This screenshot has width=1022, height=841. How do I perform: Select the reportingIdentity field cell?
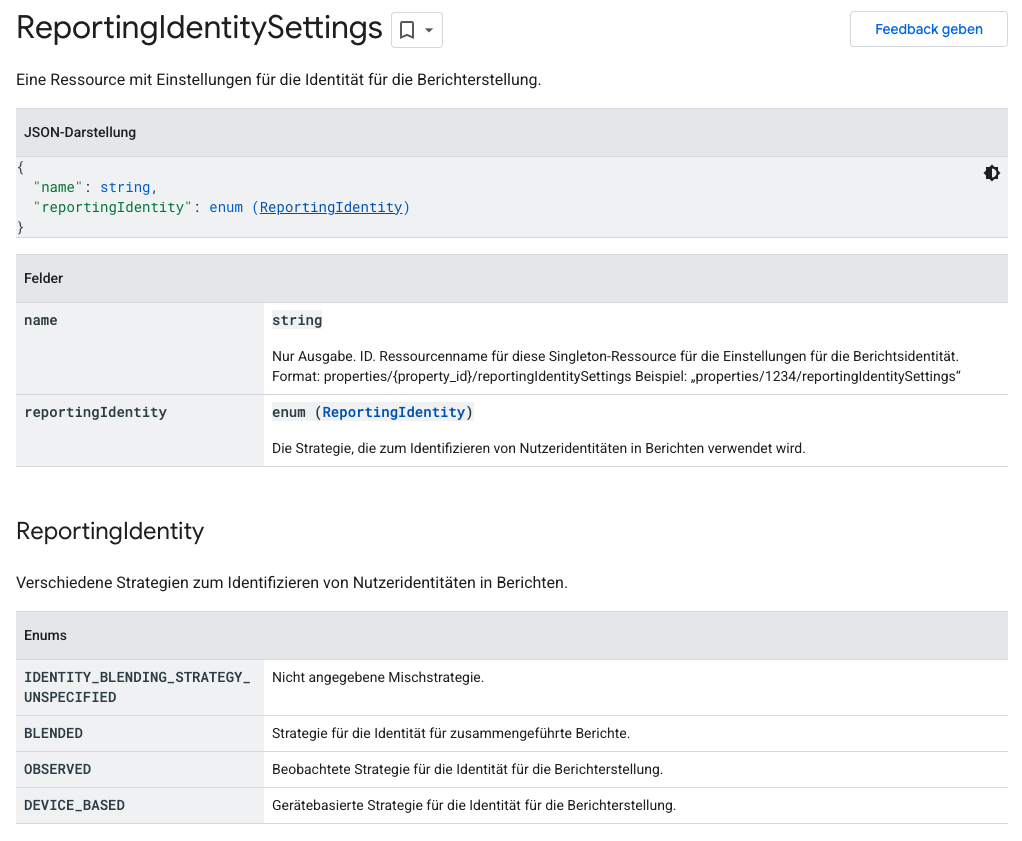[95, 412]
